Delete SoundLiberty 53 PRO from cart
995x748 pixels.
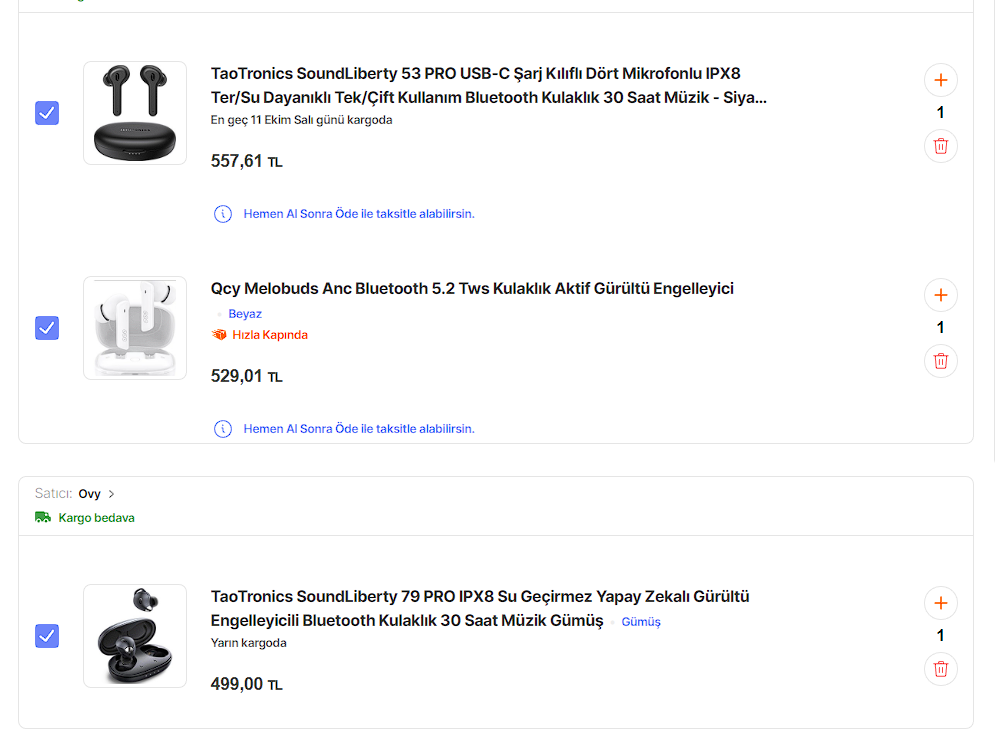(940, 146)
